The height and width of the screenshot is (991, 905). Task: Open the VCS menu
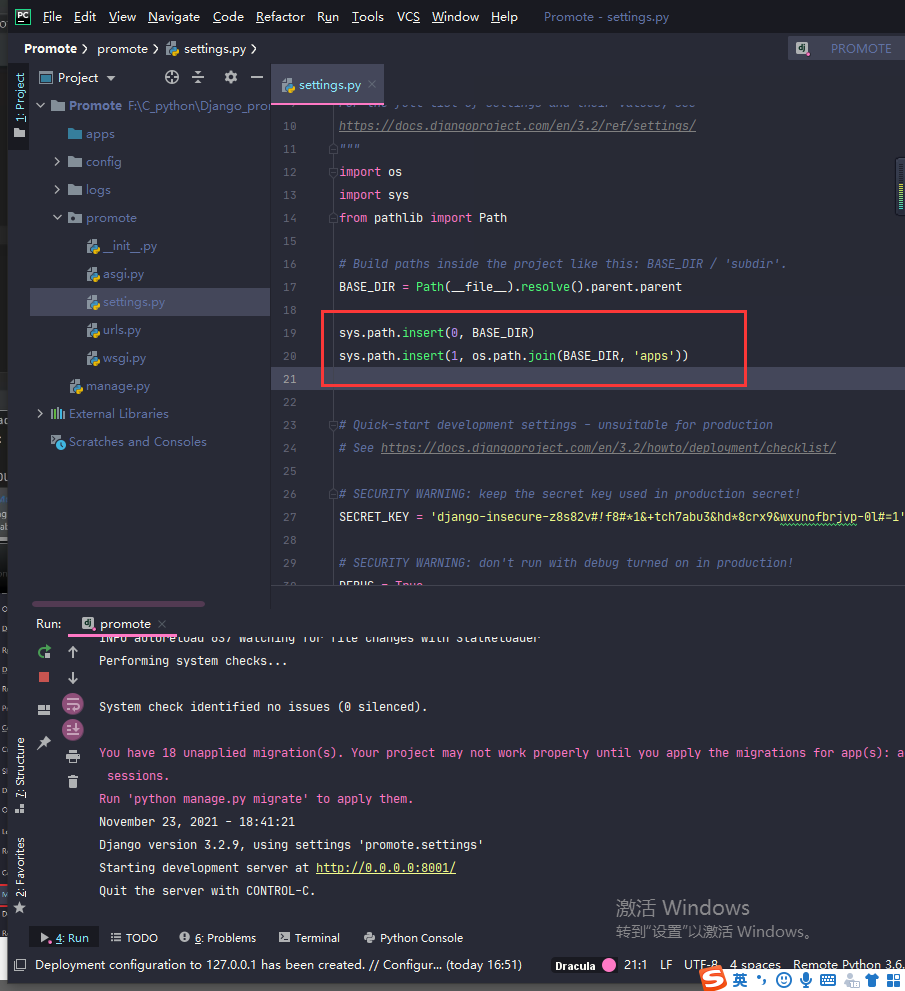(x=408, y=17)
